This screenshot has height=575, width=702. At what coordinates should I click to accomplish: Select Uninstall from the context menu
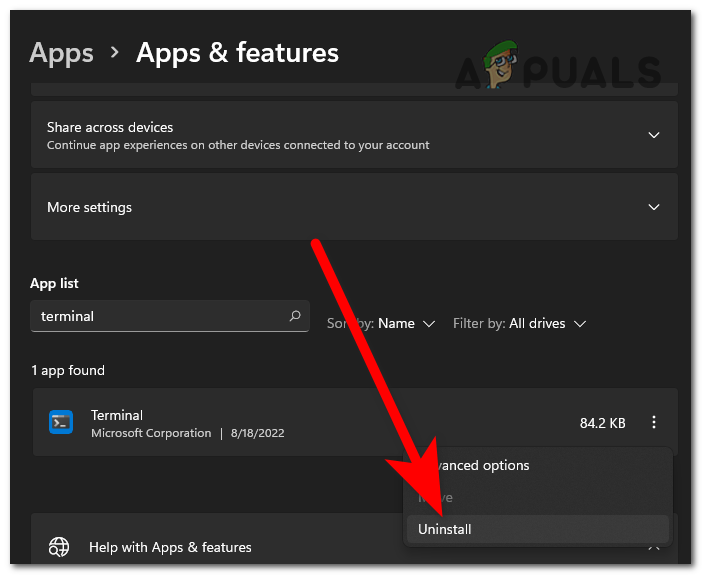[x=445, y=529]
